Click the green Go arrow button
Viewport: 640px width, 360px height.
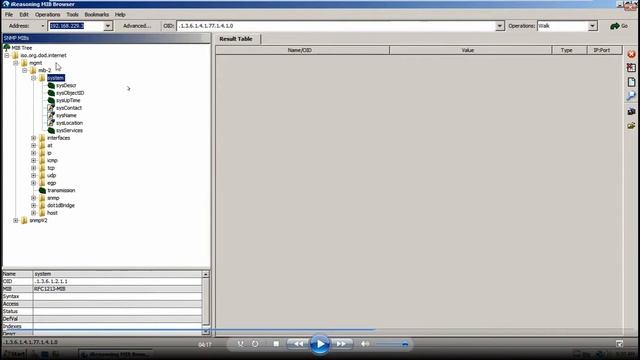click(x=619, y=26)
